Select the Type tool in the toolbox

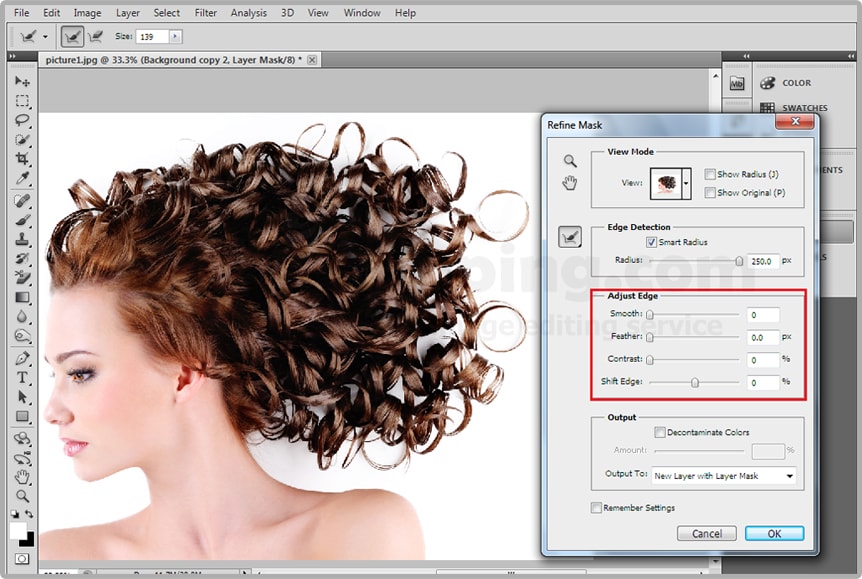tap(22, 378)
